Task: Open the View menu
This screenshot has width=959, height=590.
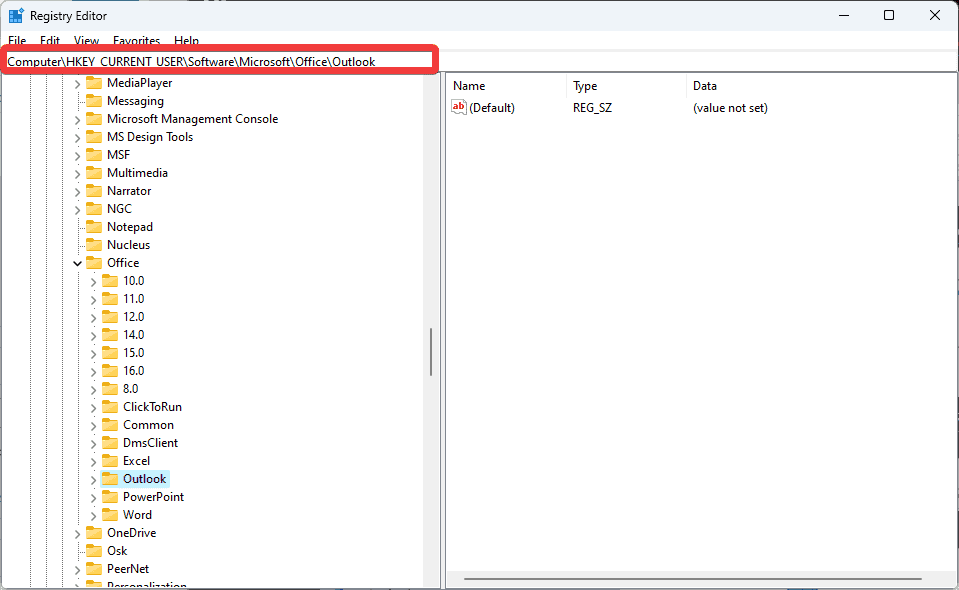Action: (x=86, y=40)
